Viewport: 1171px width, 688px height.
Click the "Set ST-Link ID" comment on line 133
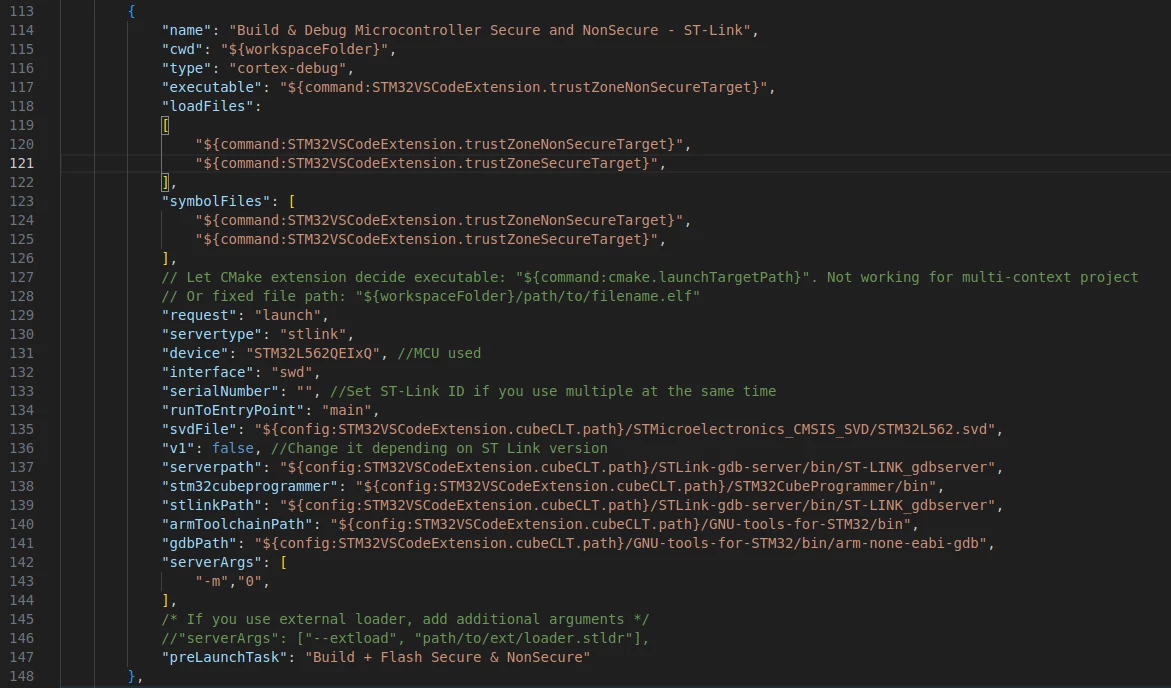553,391
